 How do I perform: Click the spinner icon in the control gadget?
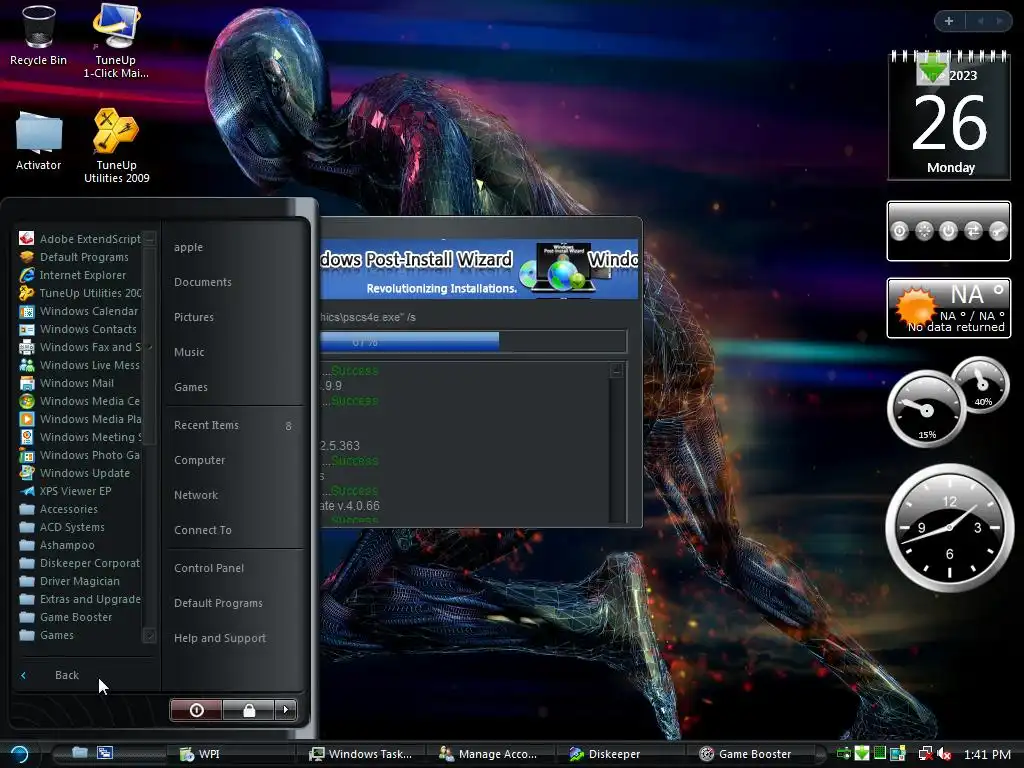click(924, 231)
